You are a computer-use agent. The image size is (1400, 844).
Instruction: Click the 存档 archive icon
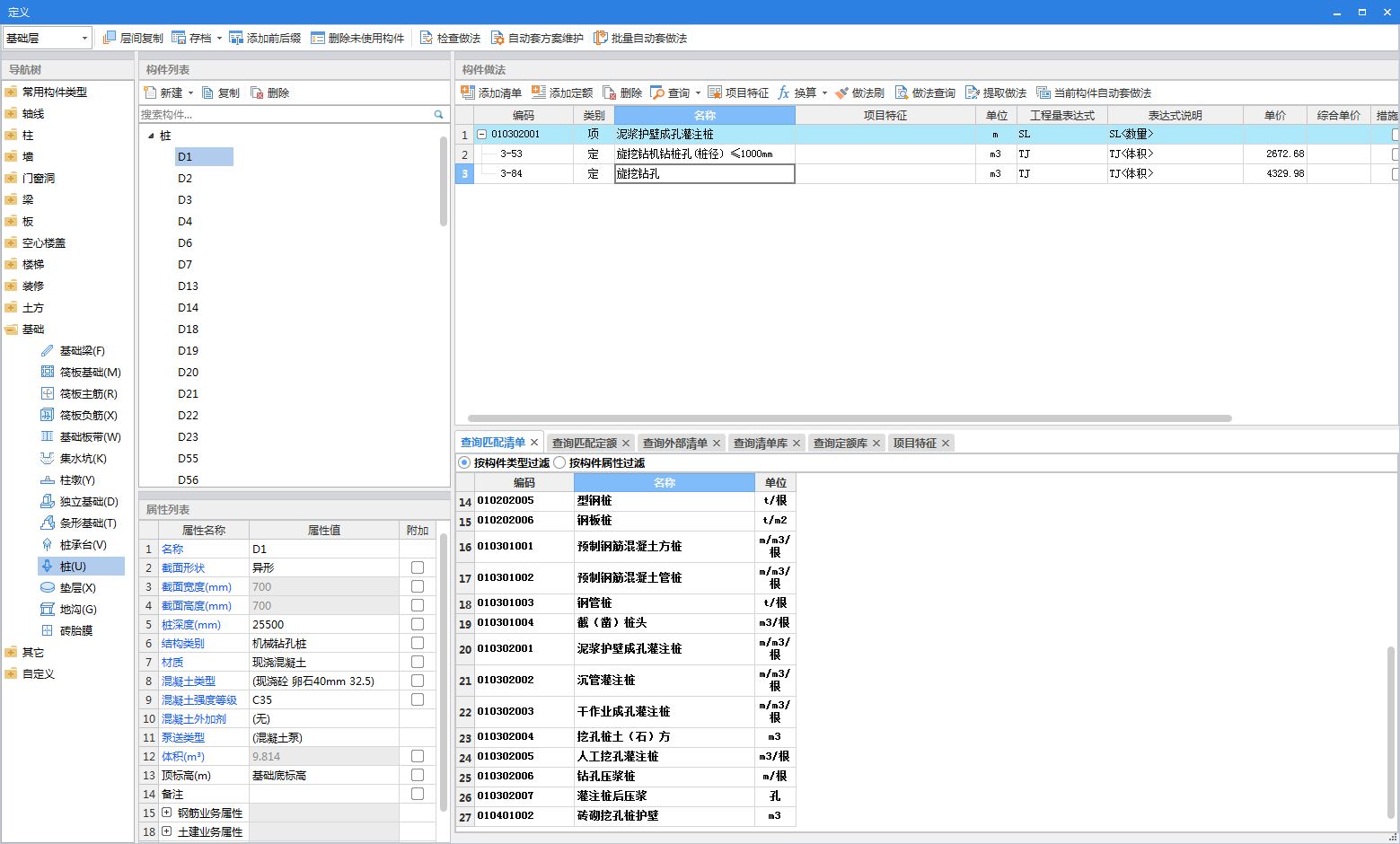[179, 38]
